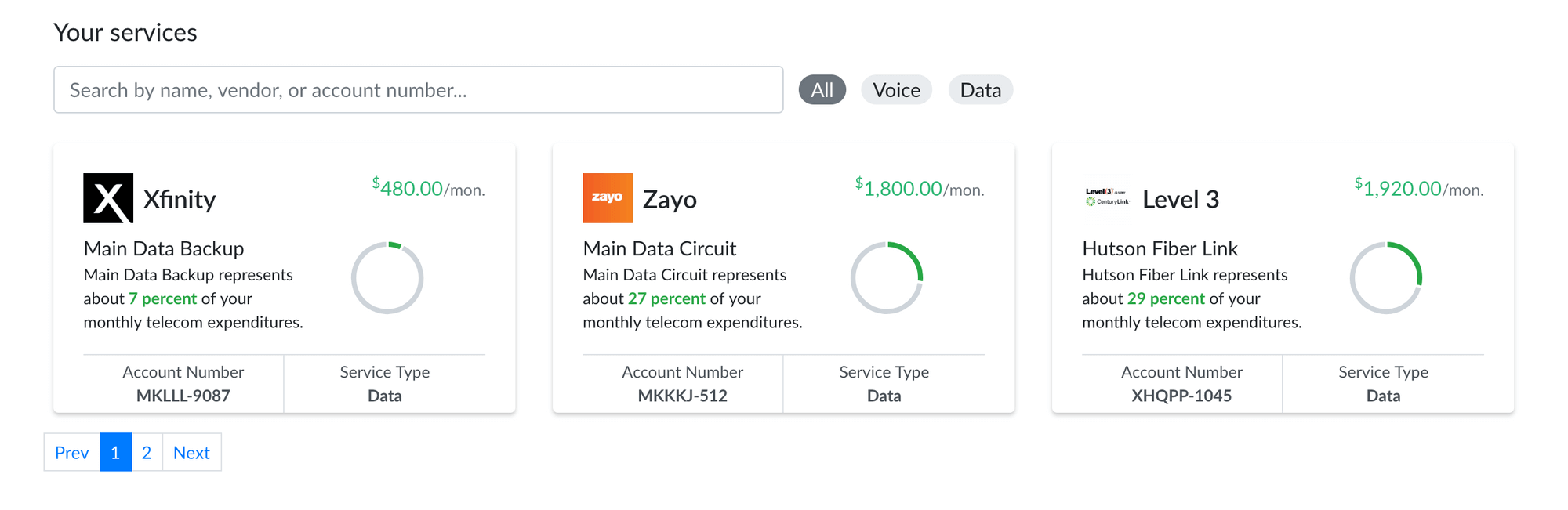Go to the Prev page of services
1568x510 pixels.
72,452
